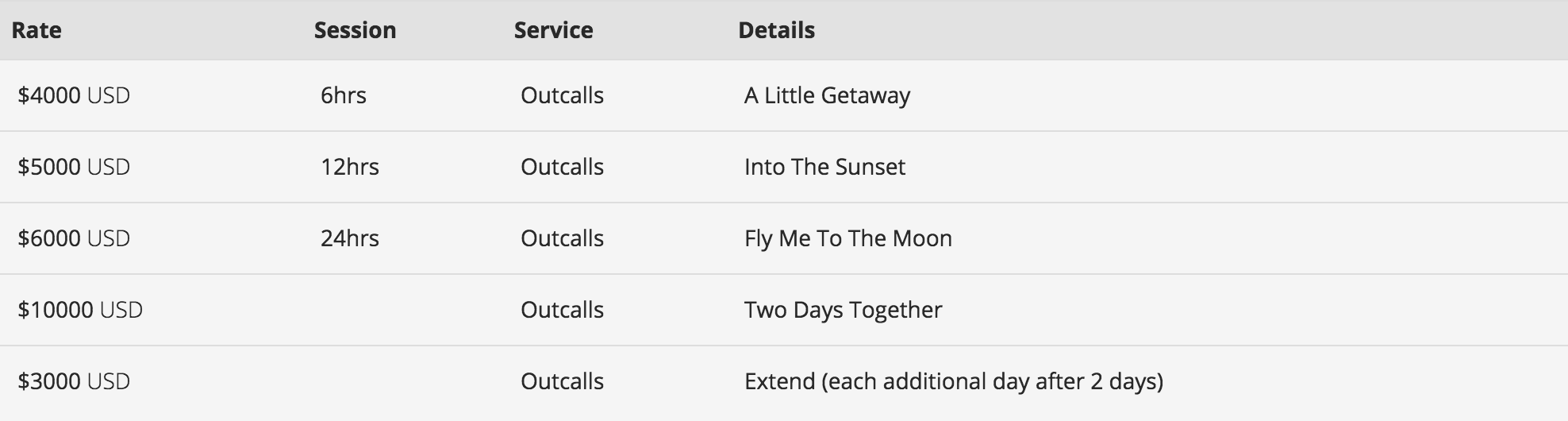Click the 12hrs session cell
Image resolution: width=1568 pixels, height=421 pixels.
(x=350, y=167)
